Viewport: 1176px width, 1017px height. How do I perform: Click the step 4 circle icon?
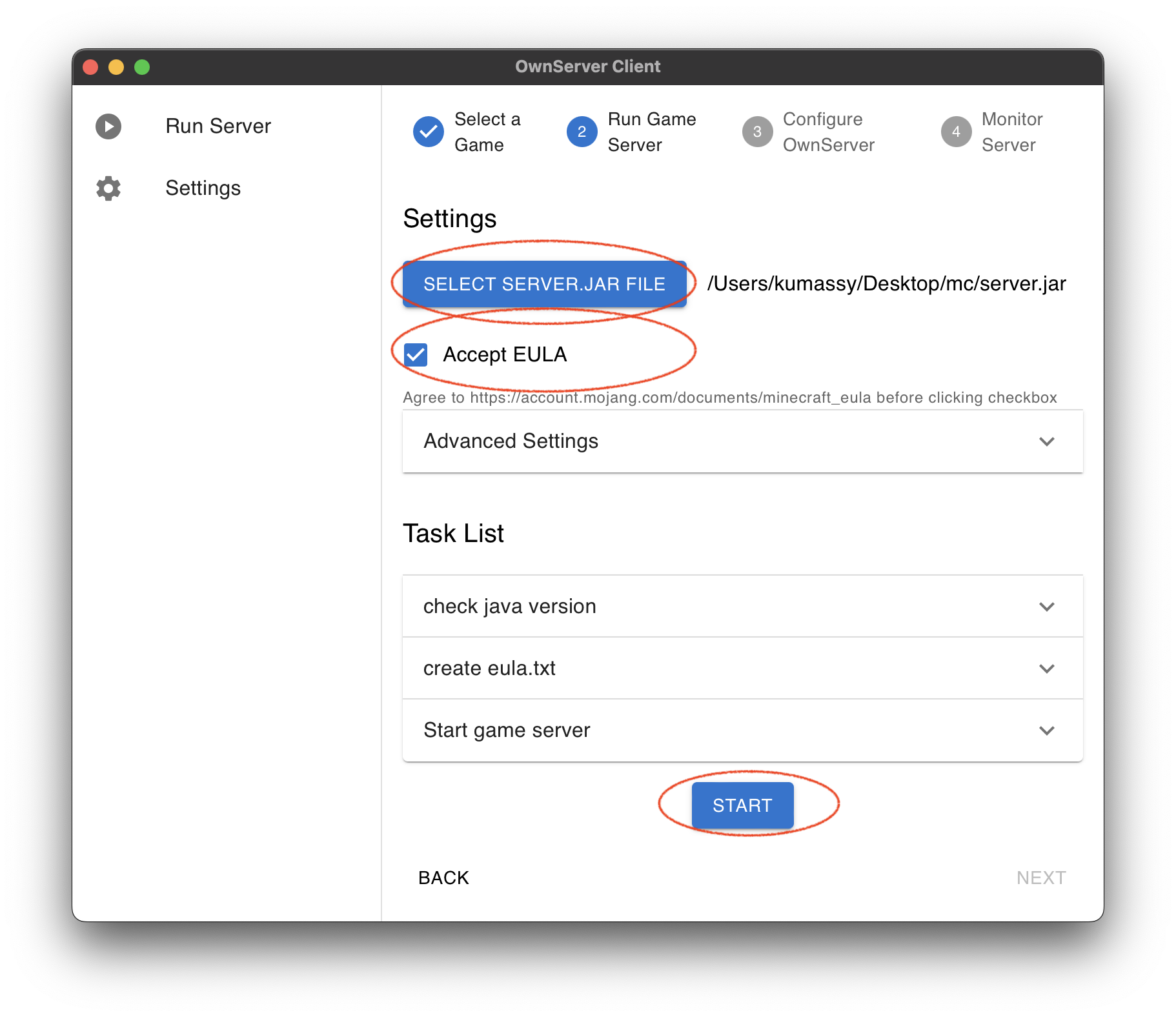pos(956,132)
